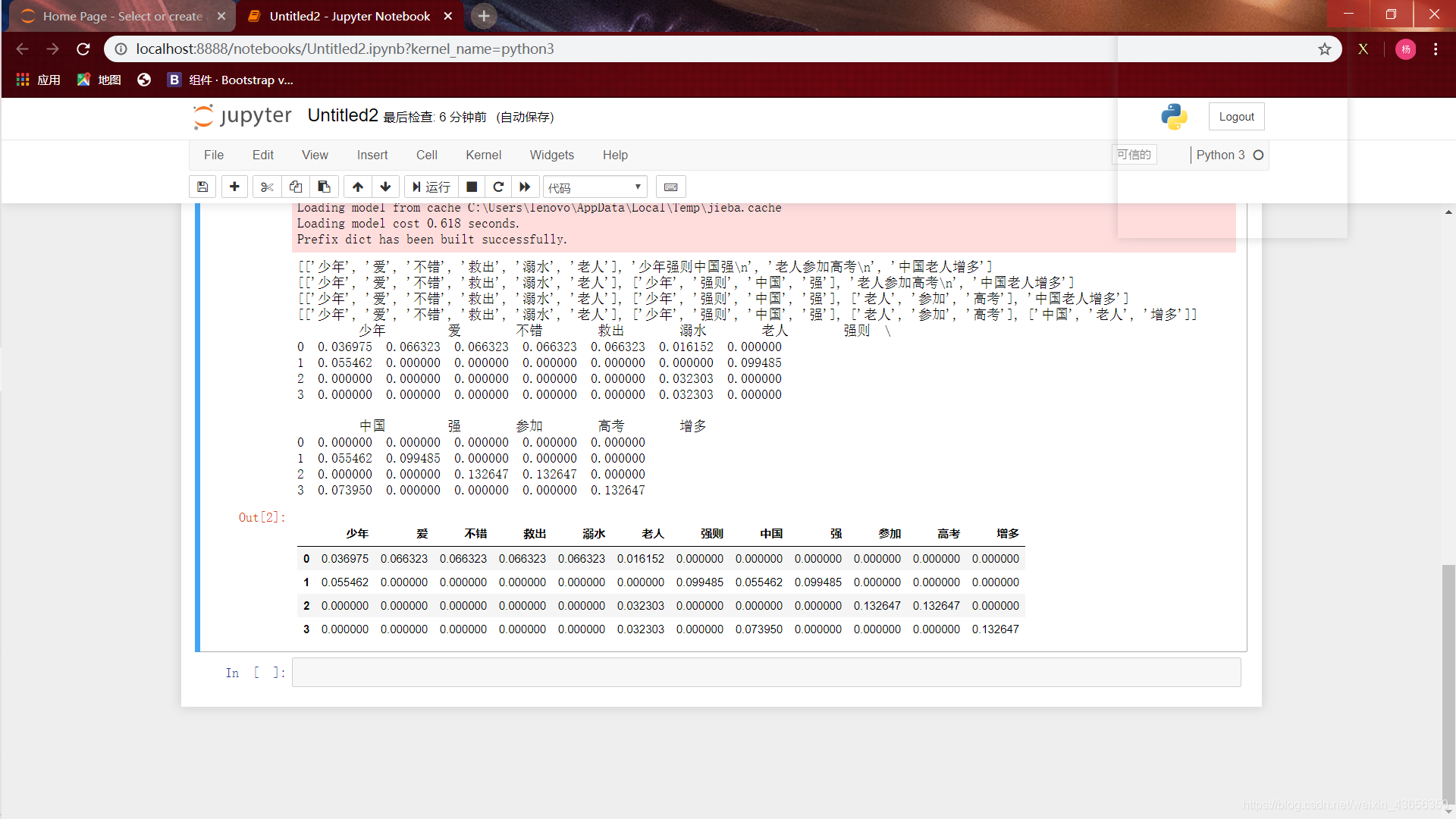
Task: Click cell 0.132647 in row 3 of the output table
Action: click(x=996, y=629)
